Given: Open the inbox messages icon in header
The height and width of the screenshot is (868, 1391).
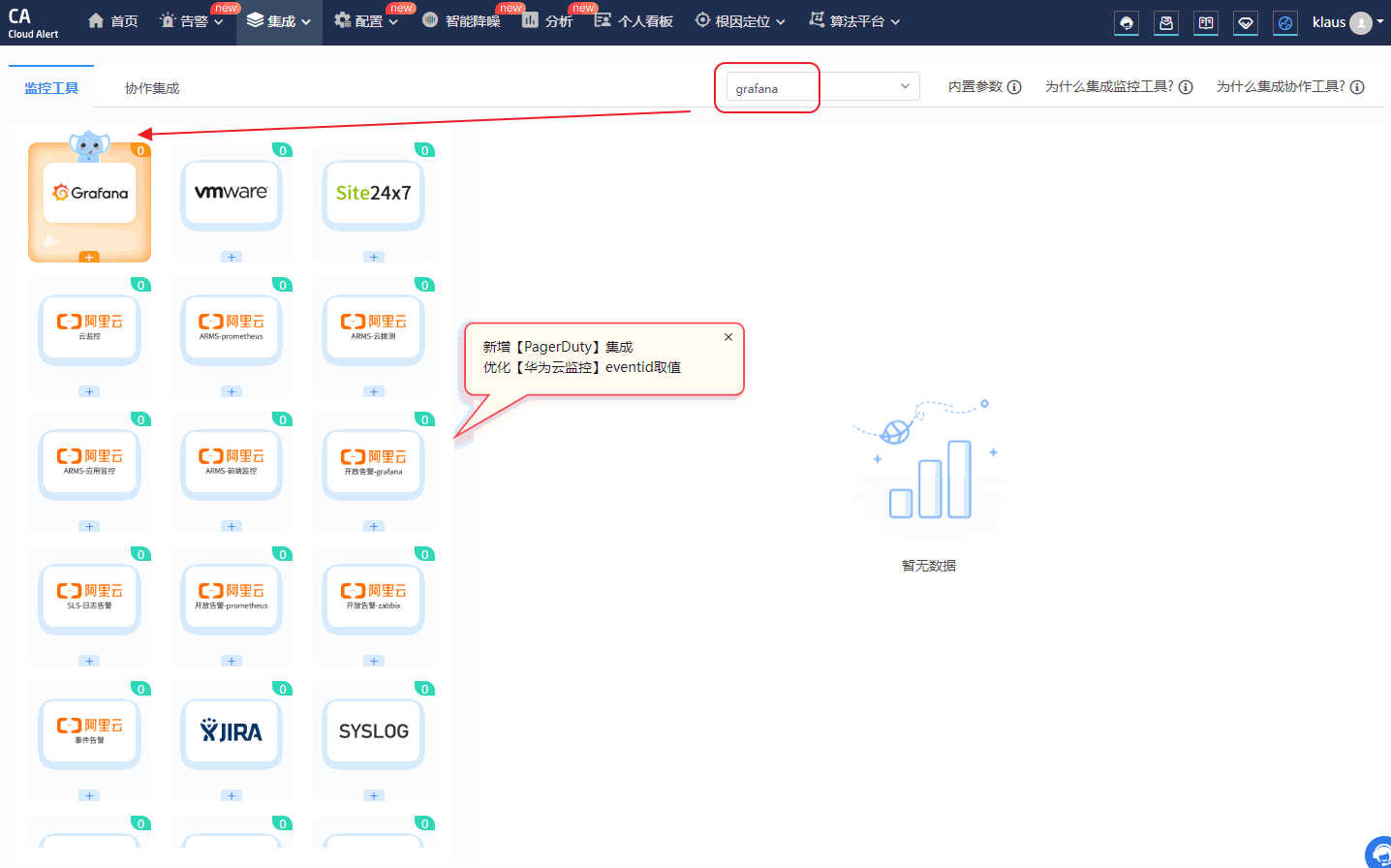Looking at the screenshot, I should (1166, 22).
